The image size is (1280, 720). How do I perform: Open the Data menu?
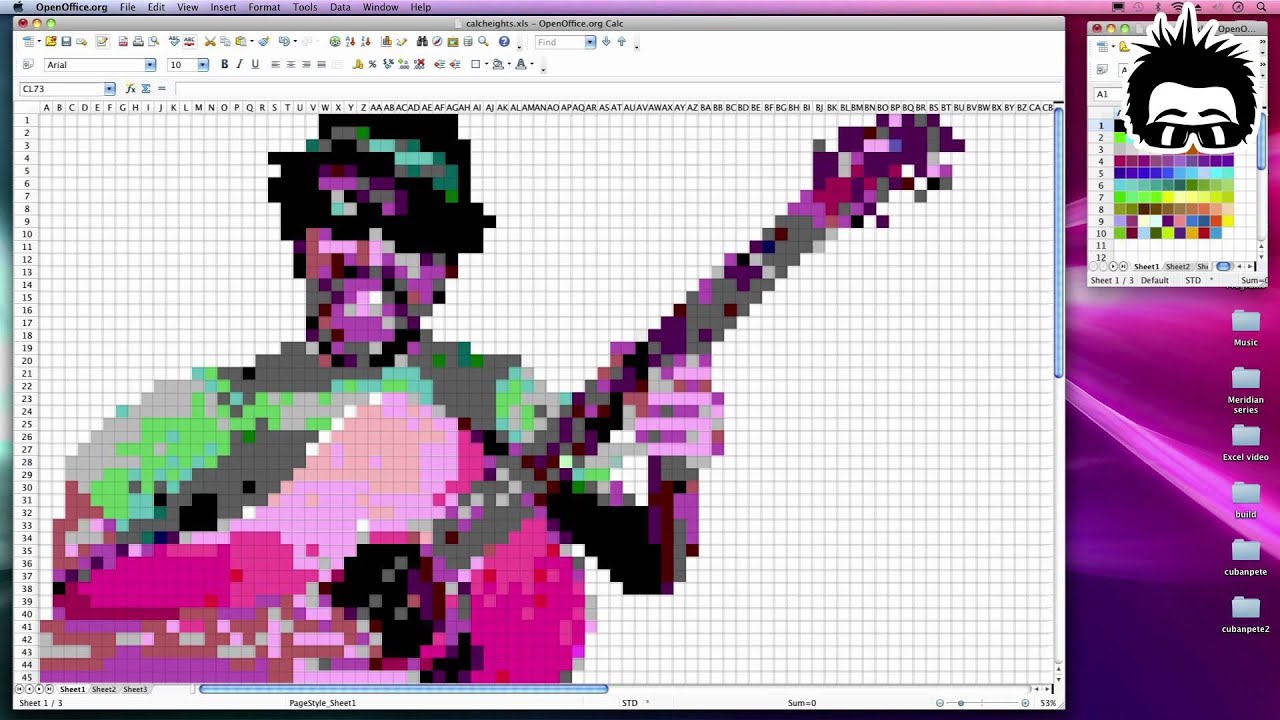point(340,7)
